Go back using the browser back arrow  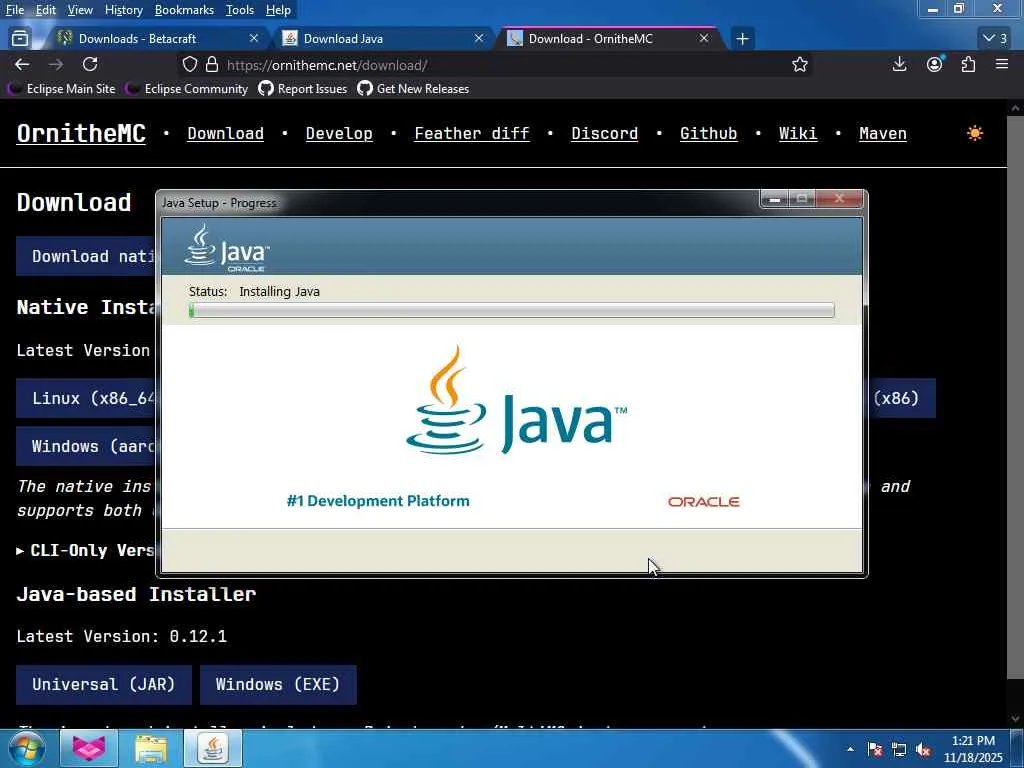point(22,64)
